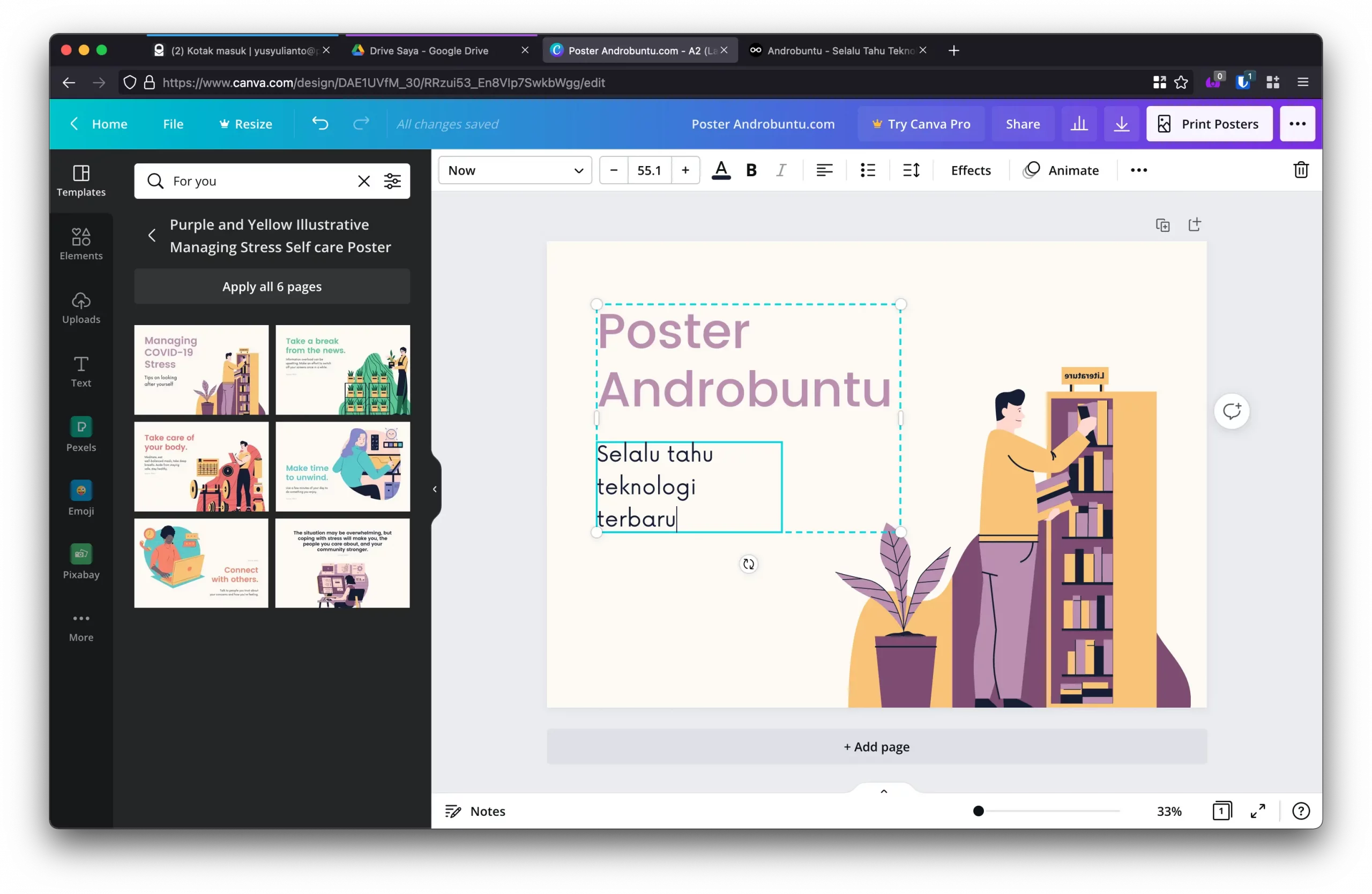Open the Uploads panel
1372x894 pixels.
pyautogui.click(x=81, y=307)
